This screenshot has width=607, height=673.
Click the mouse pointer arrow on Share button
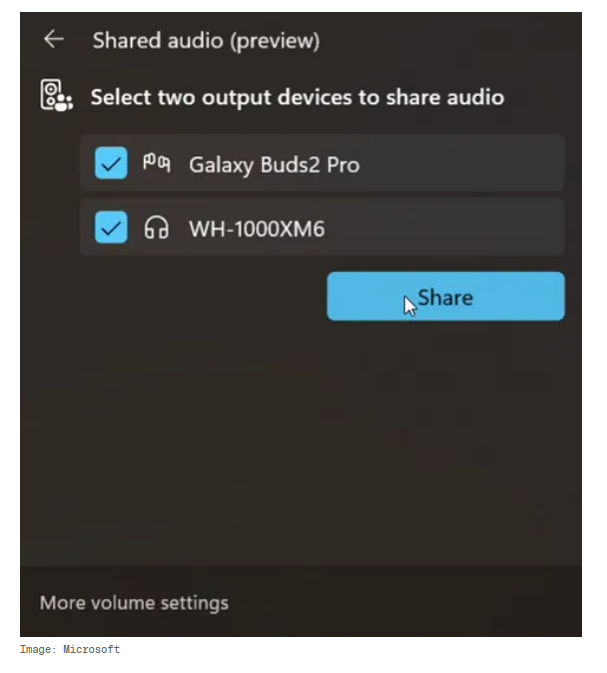[x=410, y=306]
